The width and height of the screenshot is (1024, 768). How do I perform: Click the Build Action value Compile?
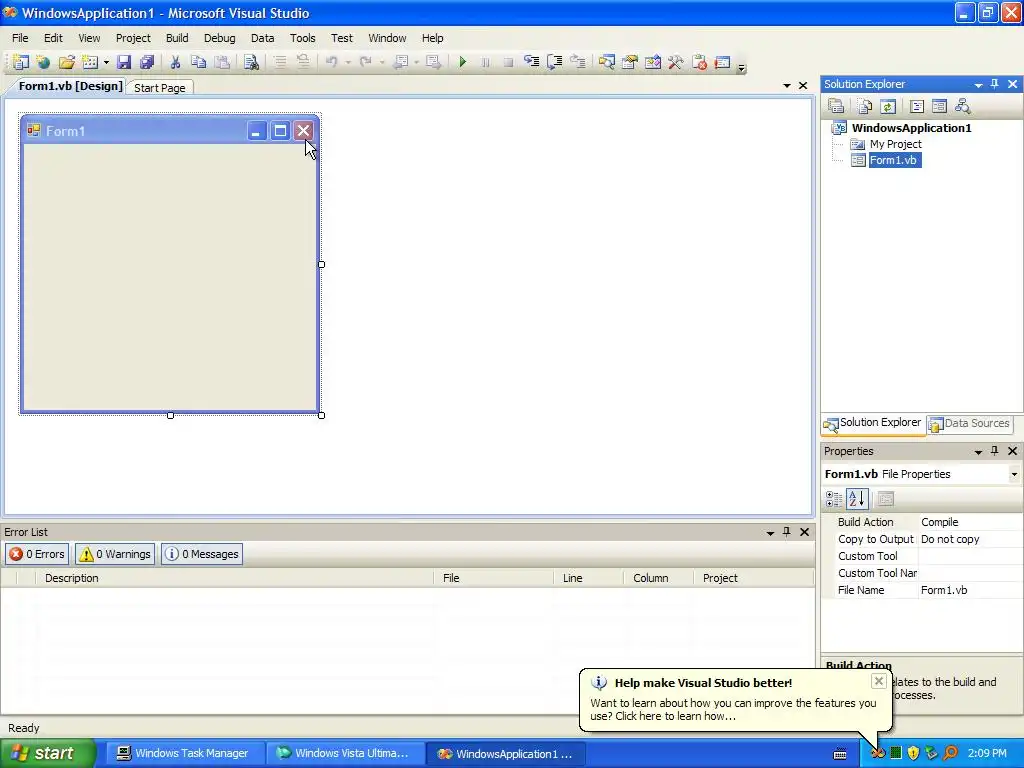click(x=939, y=522)
